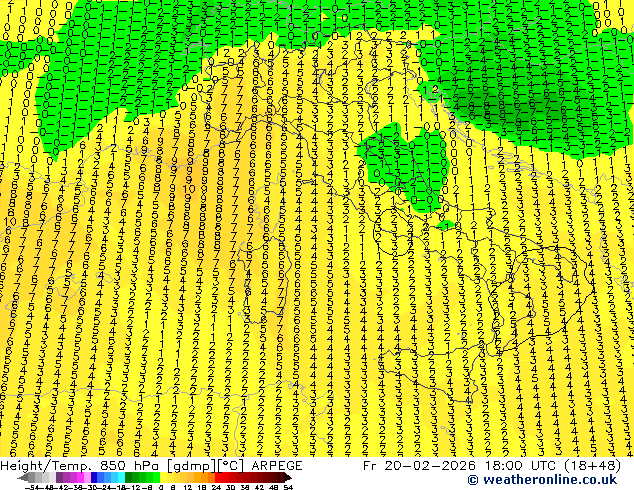Click the 'Fr 20-02-2026' forecast date text
Screen dimensions: 634x490
tap(419, 466)
